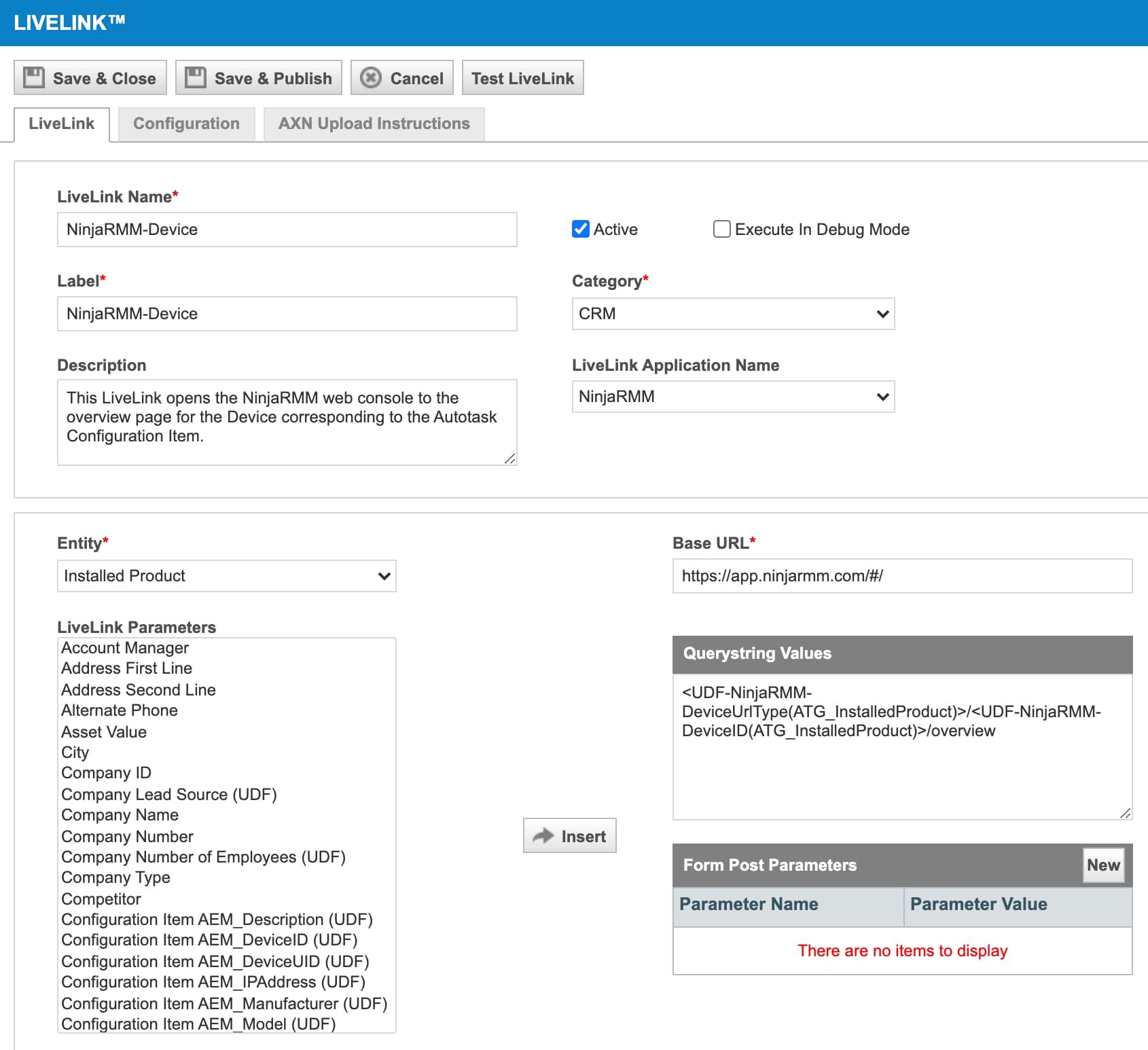
Task: Click the disk icon on Save & Publish
Action: [x=196, y=77]
